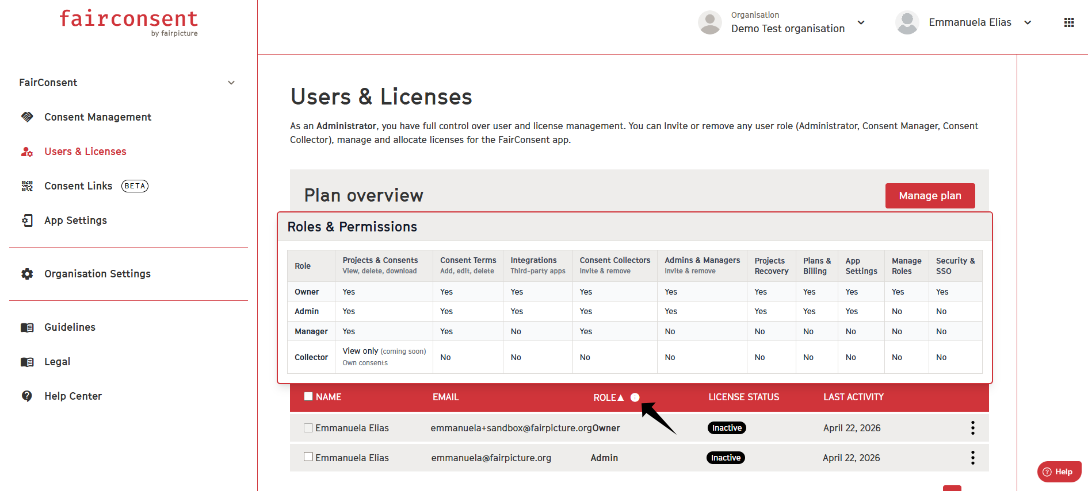Click the EMAIL column header
1088x491 pixels.
(x=445, y=397)
